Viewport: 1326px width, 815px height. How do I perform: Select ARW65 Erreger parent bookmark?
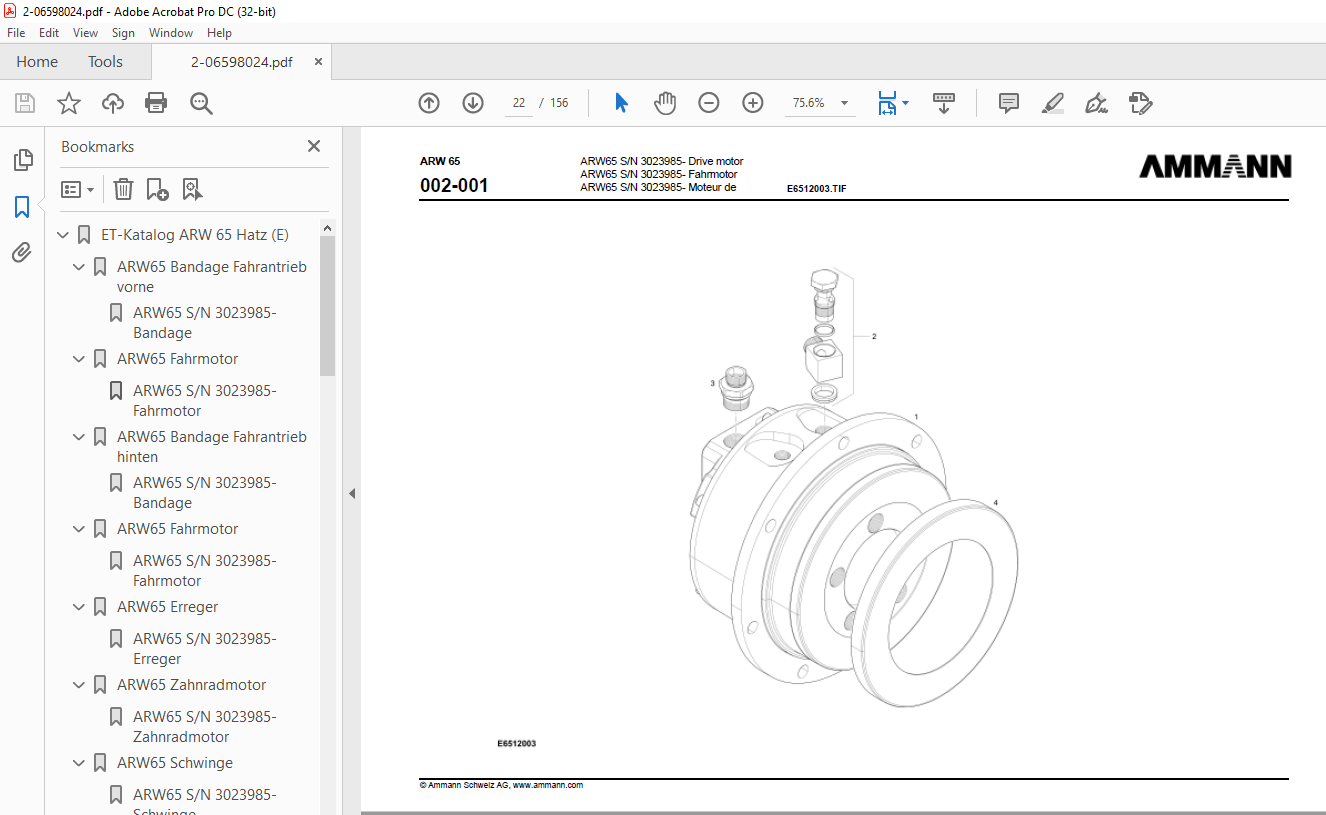tap(167, 607)
